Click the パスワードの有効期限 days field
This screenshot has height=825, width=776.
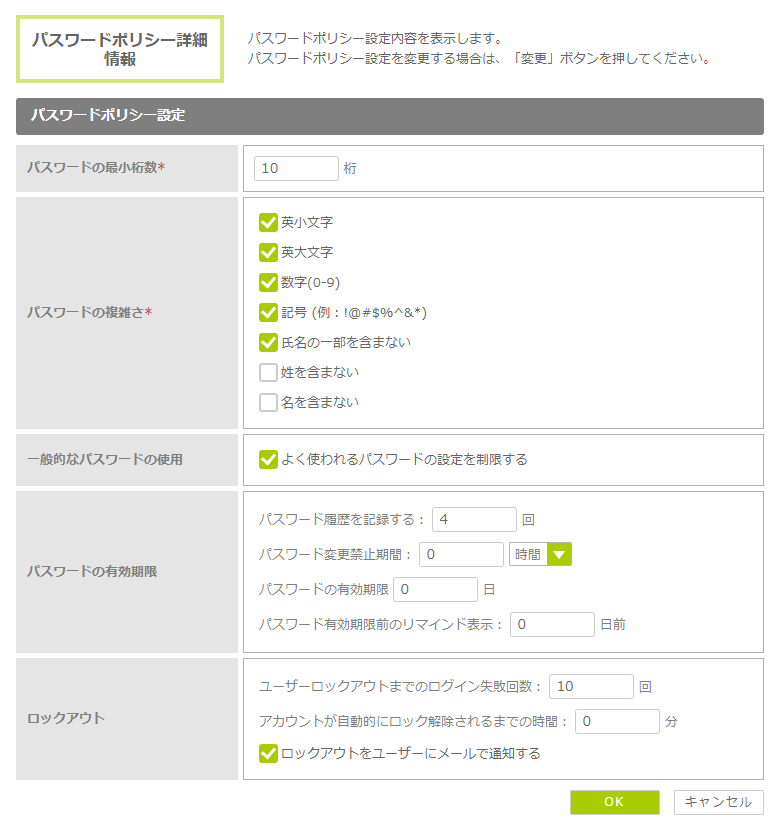coord(435,589)
